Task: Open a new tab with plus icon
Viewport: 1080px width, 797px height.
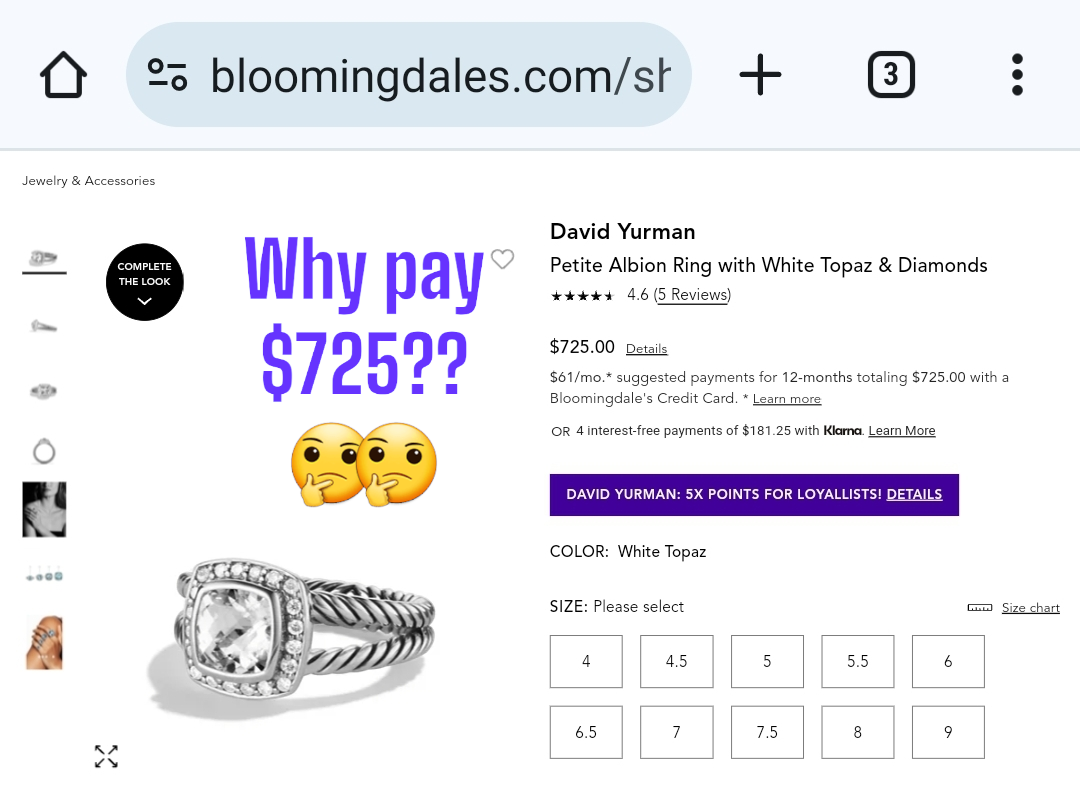Action: click(x=760, y=75)
